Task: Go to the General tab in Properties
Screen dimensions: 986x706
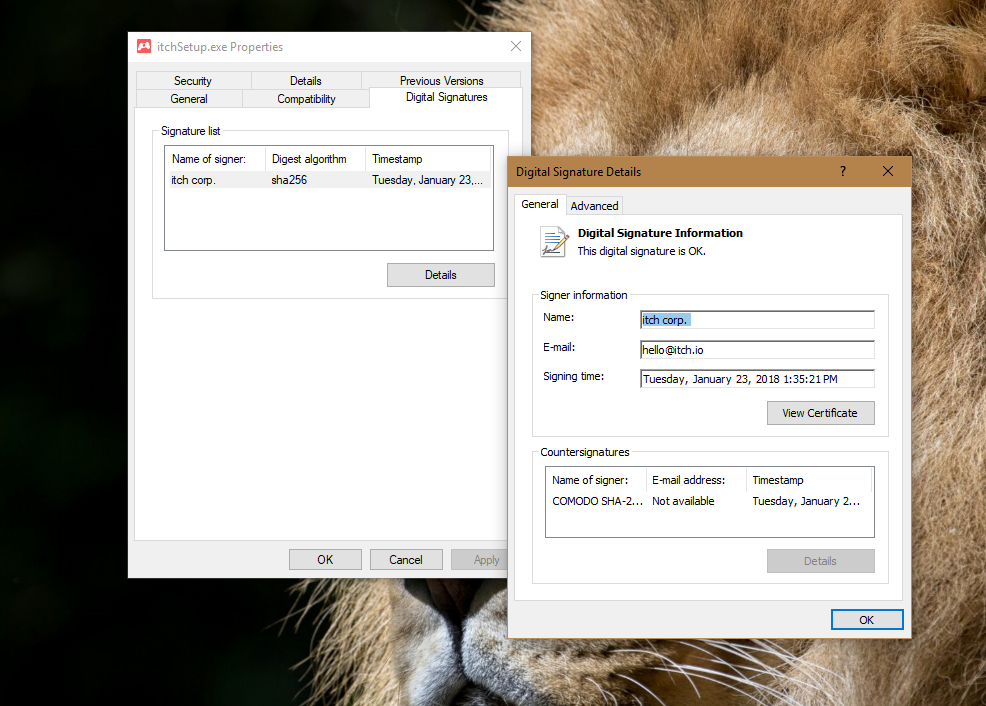Action: [189, 99]
